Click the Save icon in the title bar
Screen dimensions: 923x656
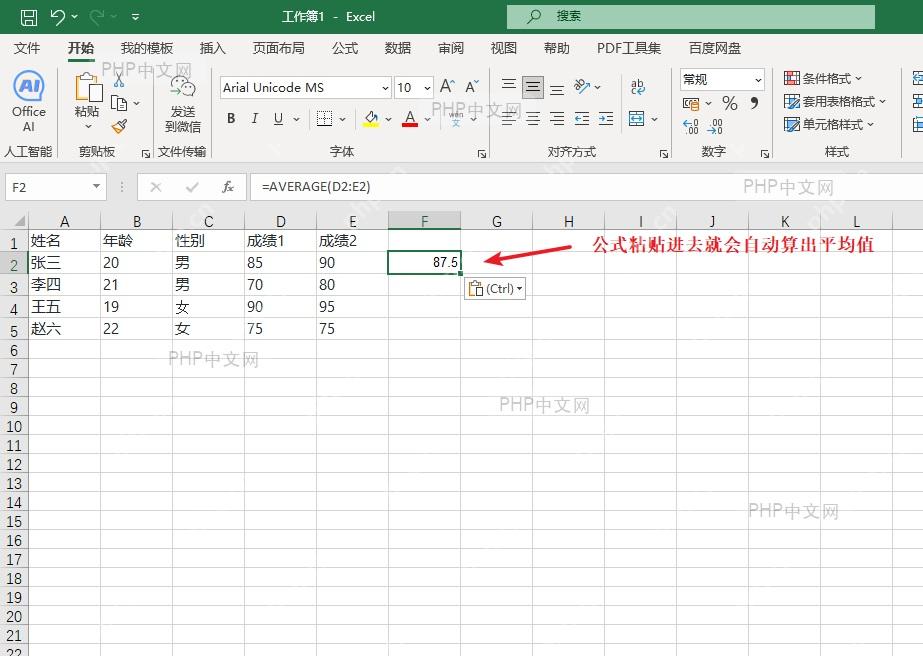[28, 17]
